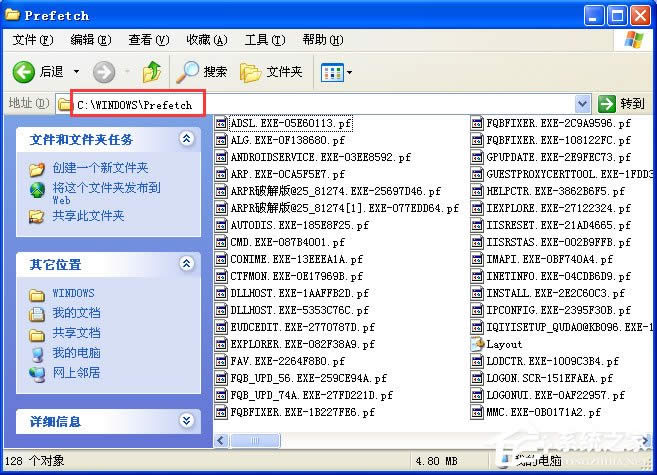This screenshot has width=657, height=475.
Task: Expand the Details panel
Action: [185, 421]
